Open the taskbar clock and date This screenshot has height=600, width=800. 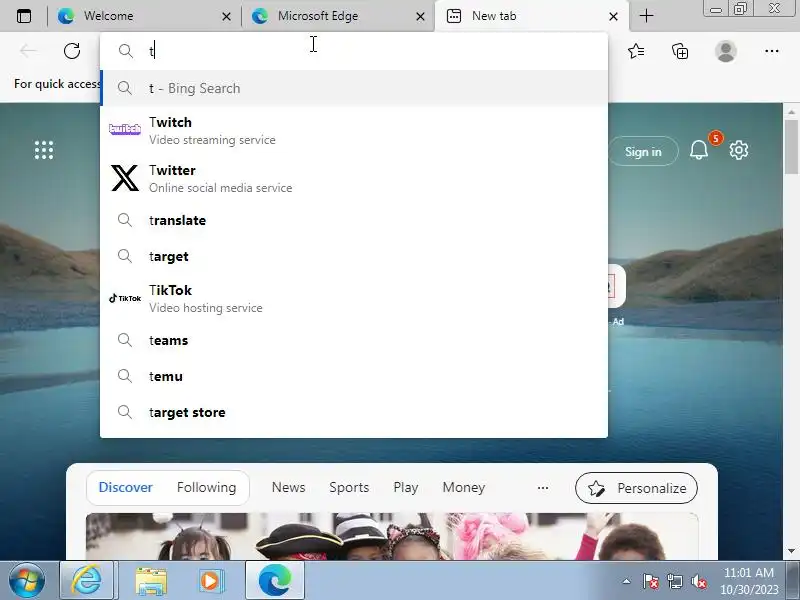tap(749, 581)
